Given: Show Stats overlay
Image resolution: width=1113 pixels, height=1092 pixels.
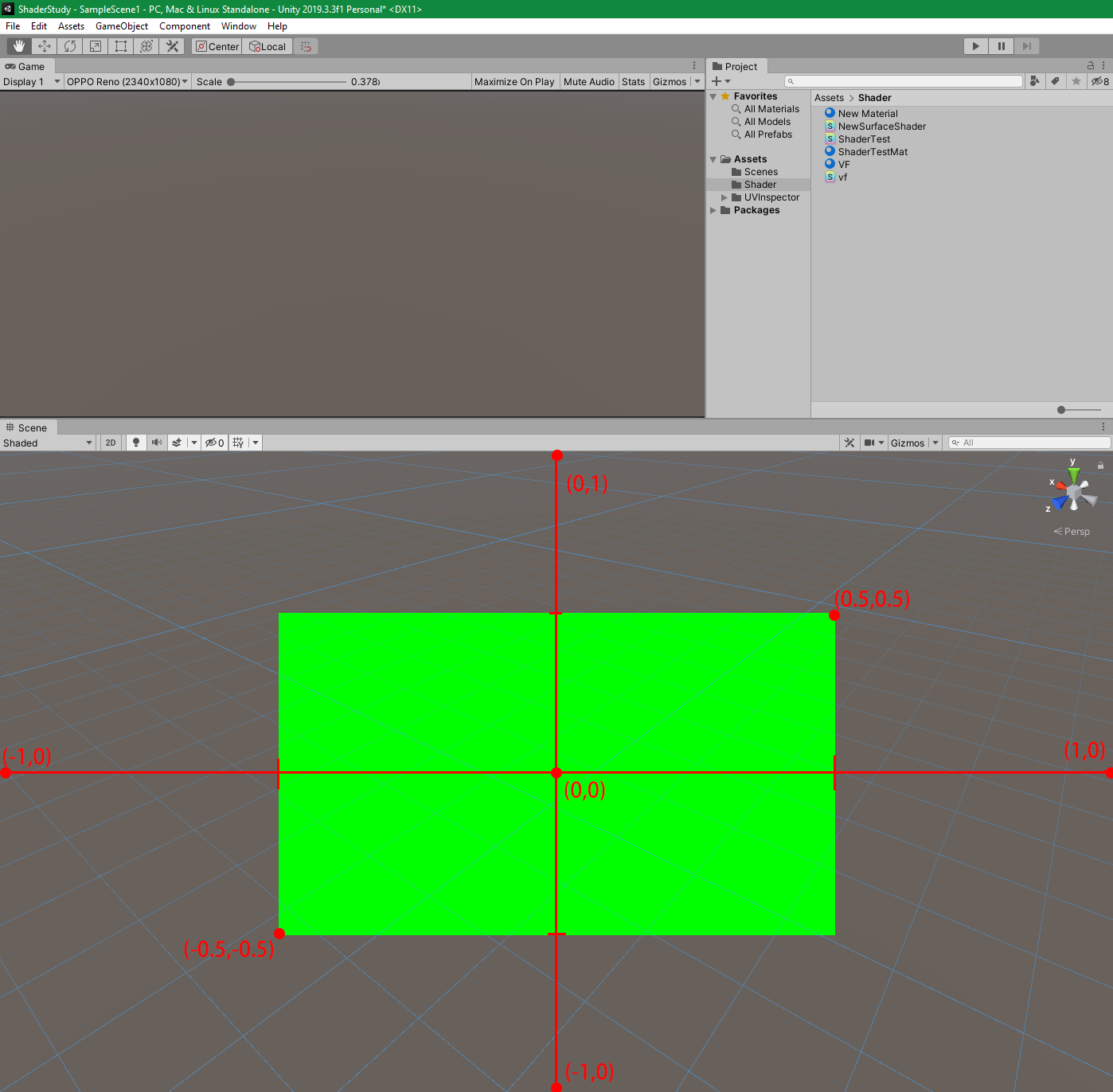Looking at the screenshot, I should [x=634, y=81].
